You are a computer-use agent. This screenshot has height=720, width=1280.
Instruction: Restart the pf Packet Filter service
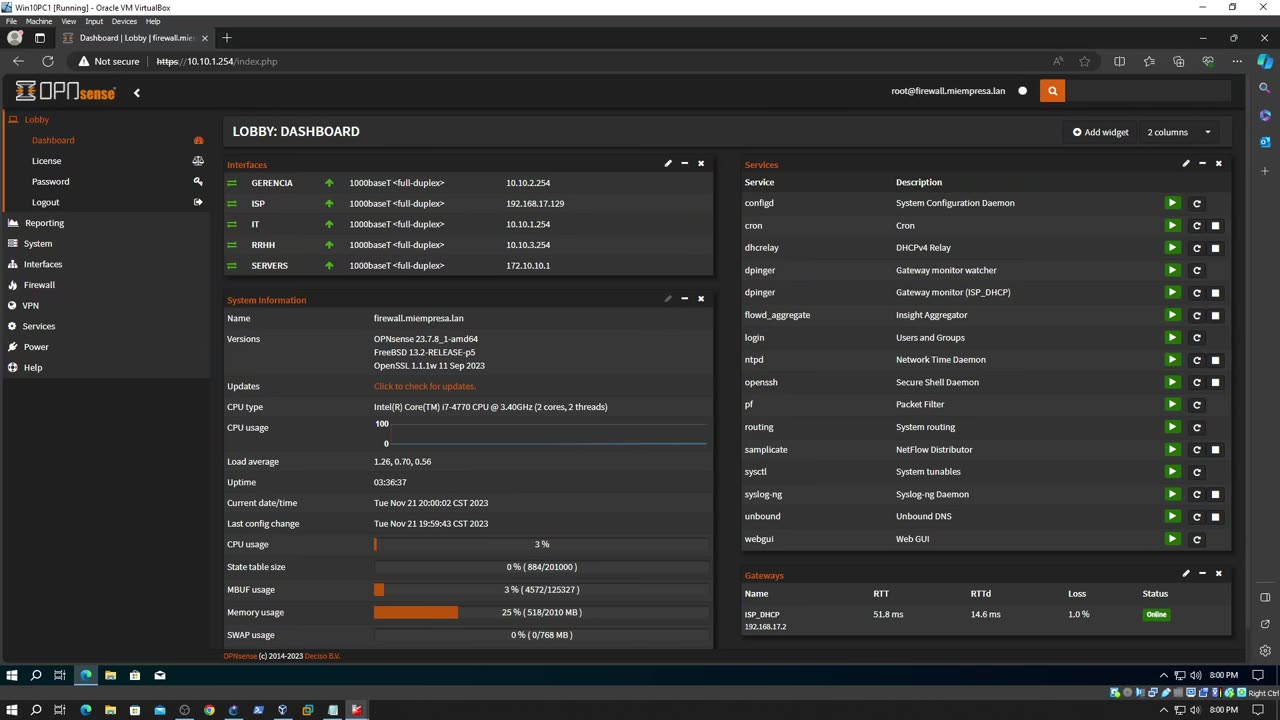pyautogui.click(x=1196, y=405)
